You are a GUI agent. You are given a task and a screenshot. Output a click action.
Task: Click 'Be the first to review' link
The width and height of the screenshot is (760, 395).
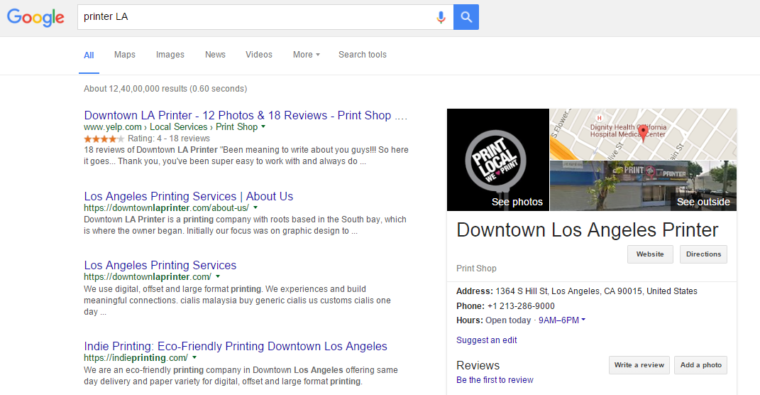click(494, 380)
